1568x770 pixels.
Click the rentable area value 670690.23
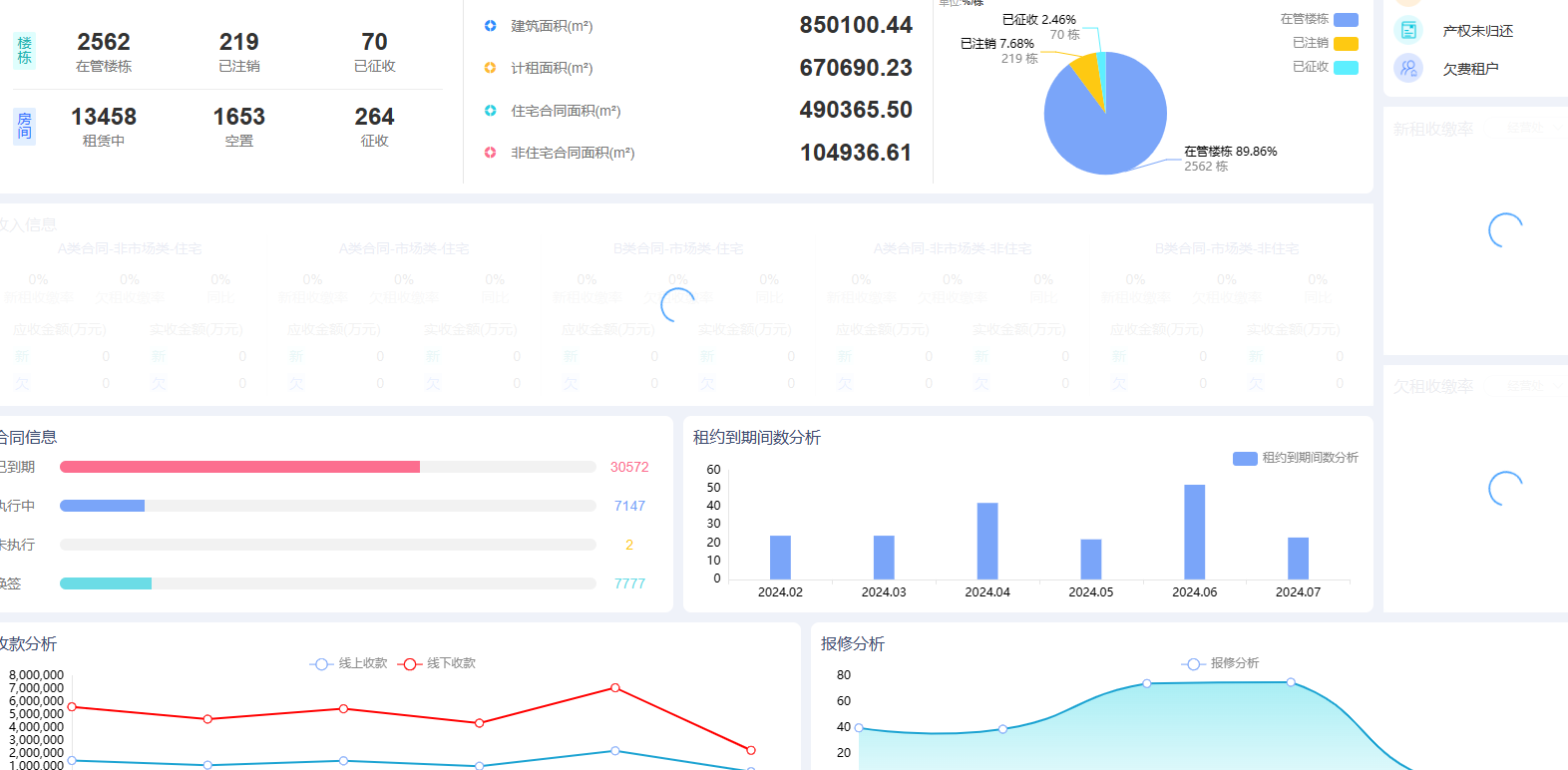pyautogui.click(x=856, y=68)
